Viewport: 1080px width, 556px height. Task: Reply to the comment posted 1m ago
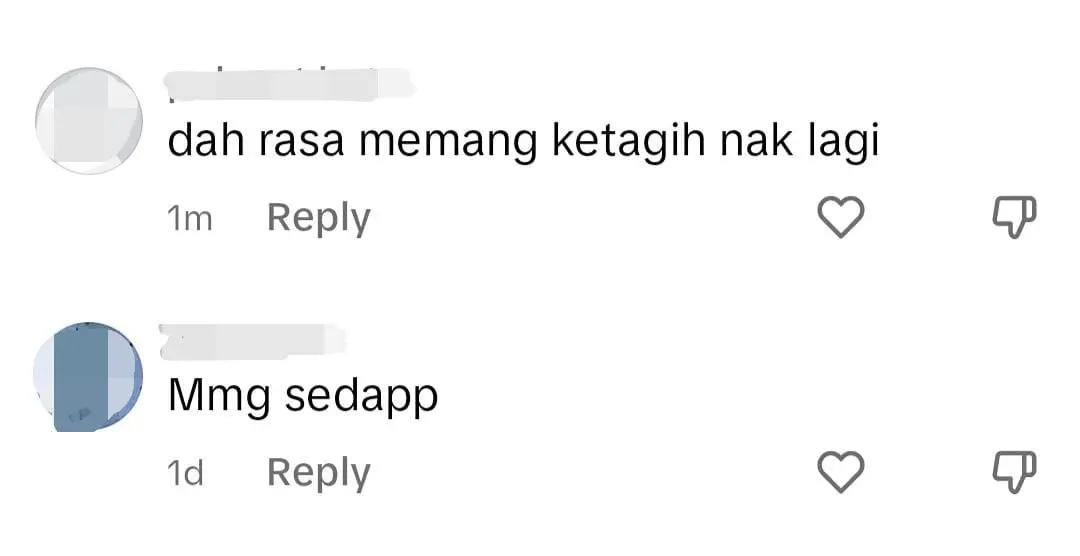[319, 218]
